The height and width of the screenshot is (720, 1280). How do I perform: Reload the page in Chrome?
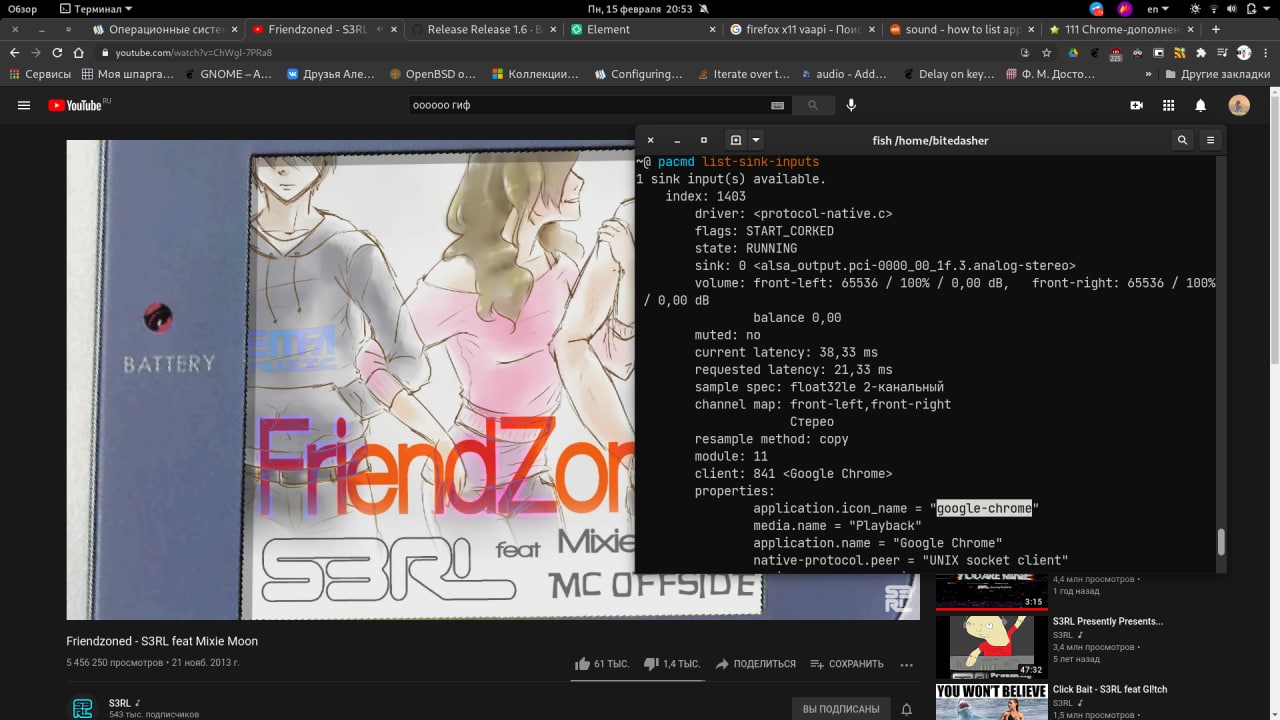coord(57,52)
